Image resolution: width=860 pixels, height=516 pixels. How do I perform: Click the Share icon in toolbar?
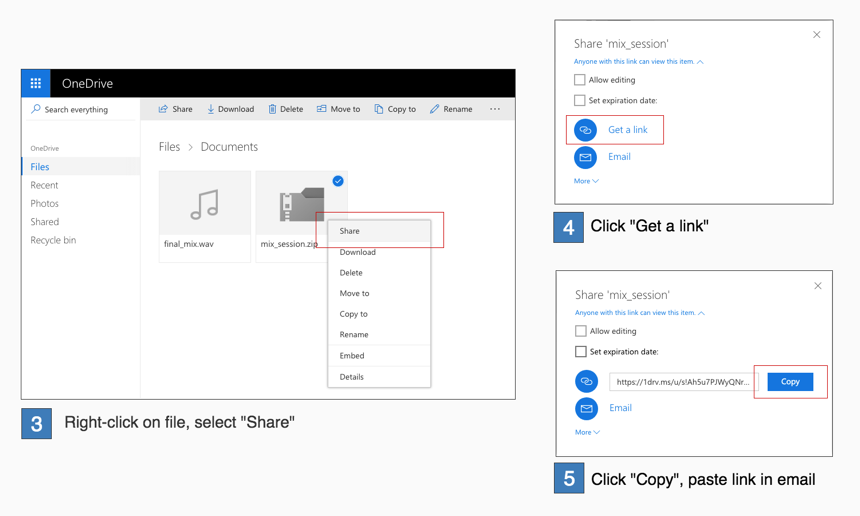pos(163,109)
